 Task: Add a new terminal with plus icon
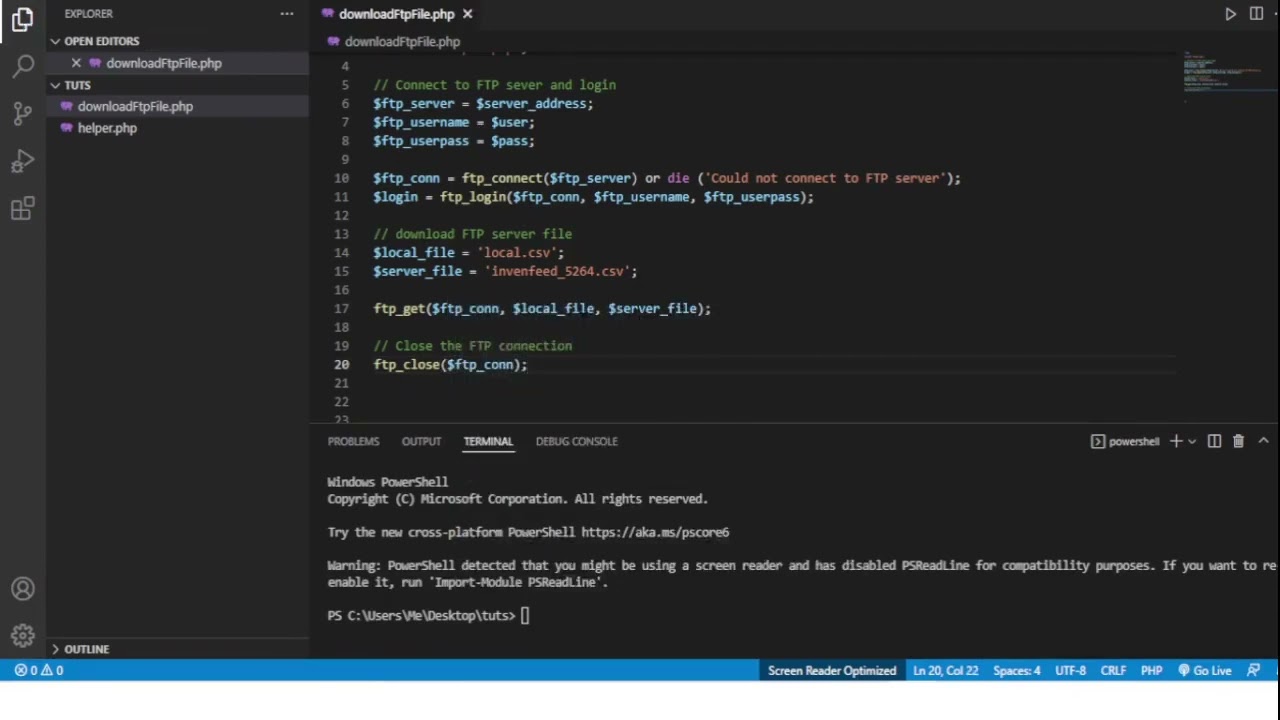(1176, 441)
